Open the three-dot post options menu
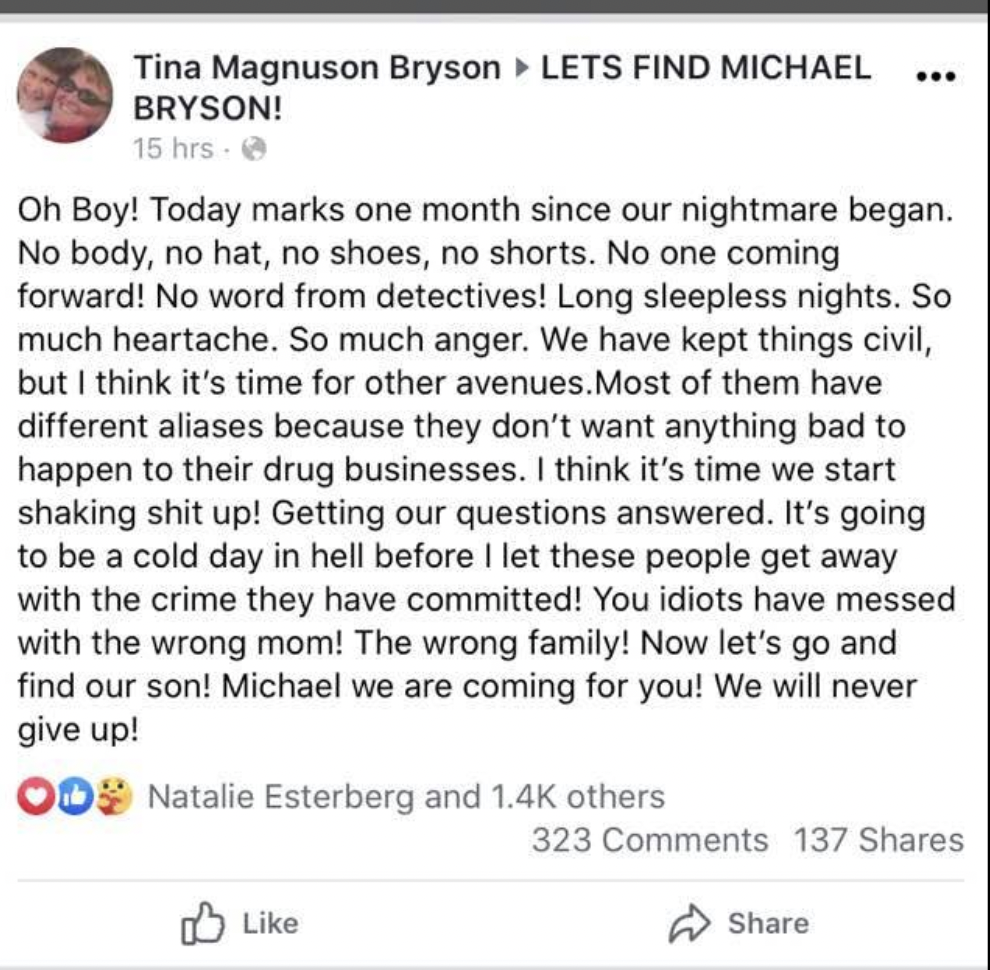Image resolution: width=990 pixels, height=970 pixels. tap(938, 77)
